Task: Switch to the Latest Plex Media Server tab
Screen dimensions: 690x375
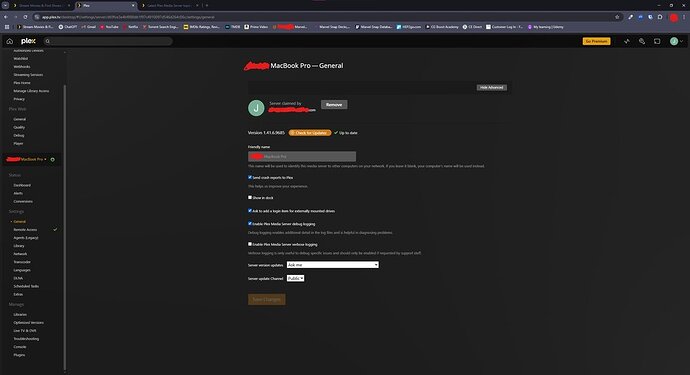Action: tap(169, 5)
